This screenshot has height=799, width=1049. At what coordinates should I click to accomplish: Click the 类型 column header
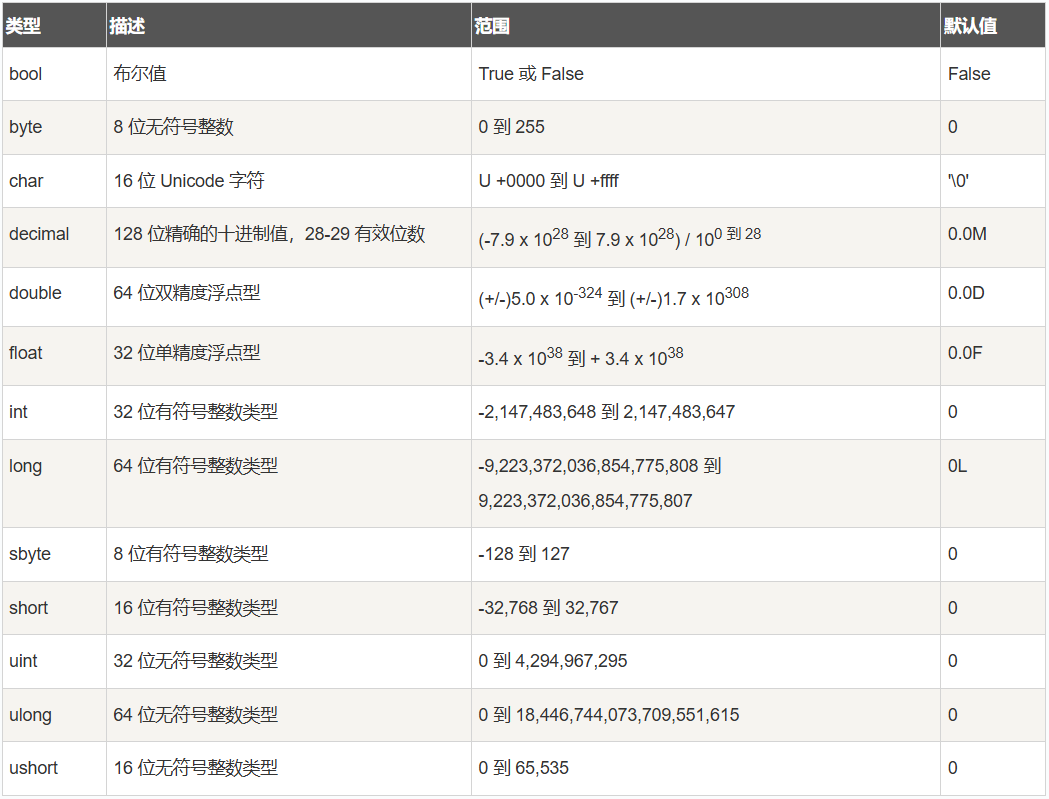[23, 26]
